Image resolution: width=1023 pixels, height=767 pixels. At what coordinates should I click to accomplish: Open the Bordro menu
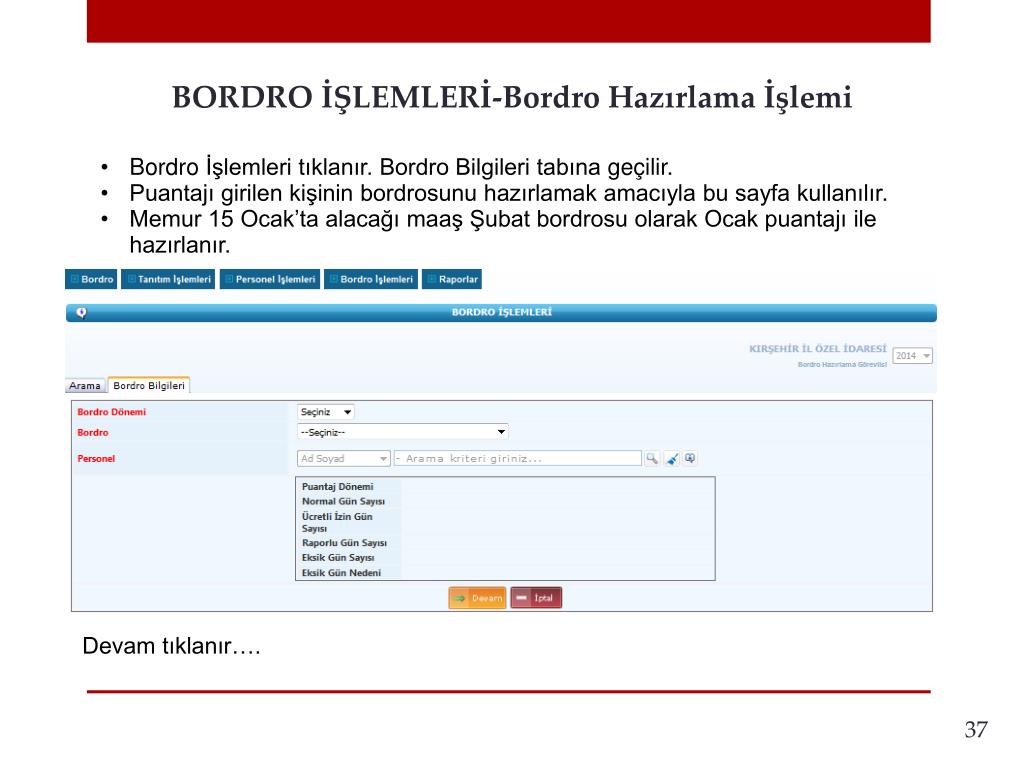(x=91, y=279)
